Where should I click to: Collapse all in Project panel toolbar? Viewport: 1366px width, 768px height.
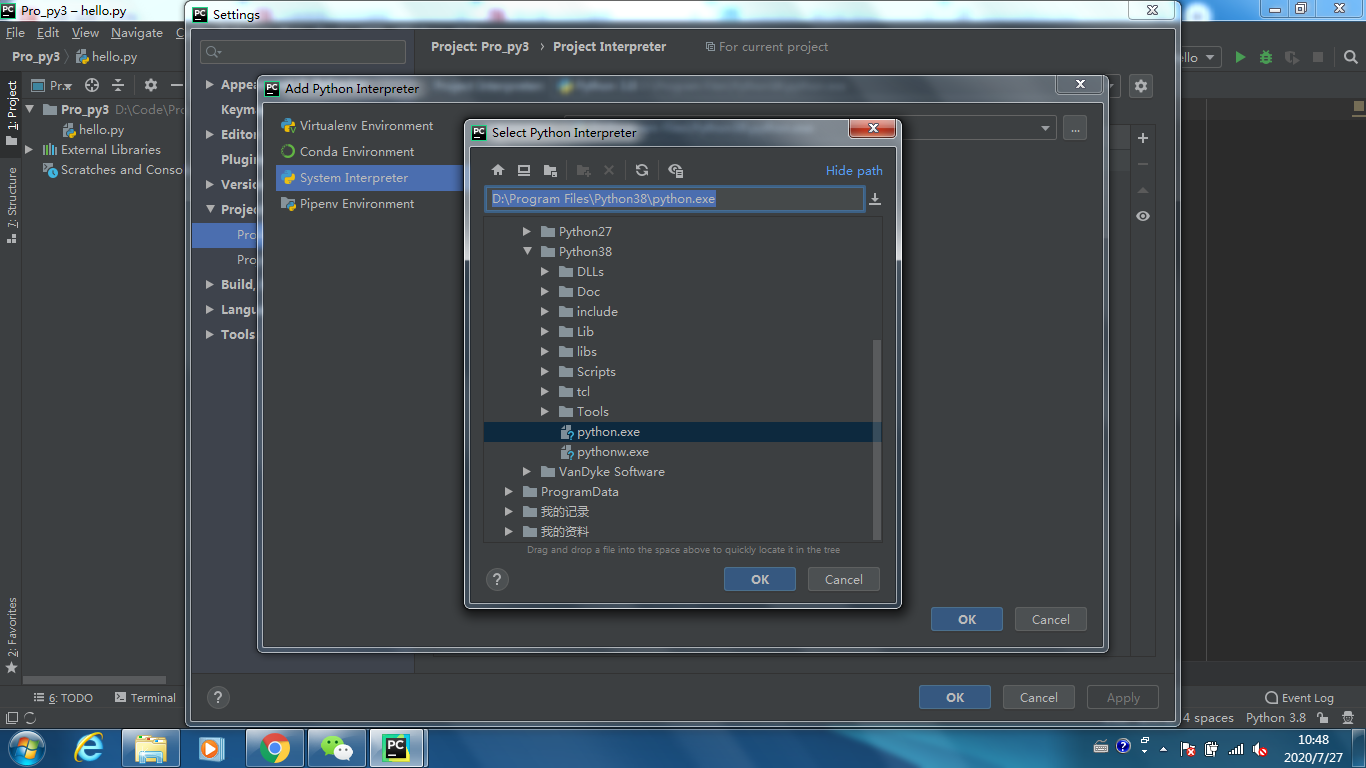pos(118,85)
